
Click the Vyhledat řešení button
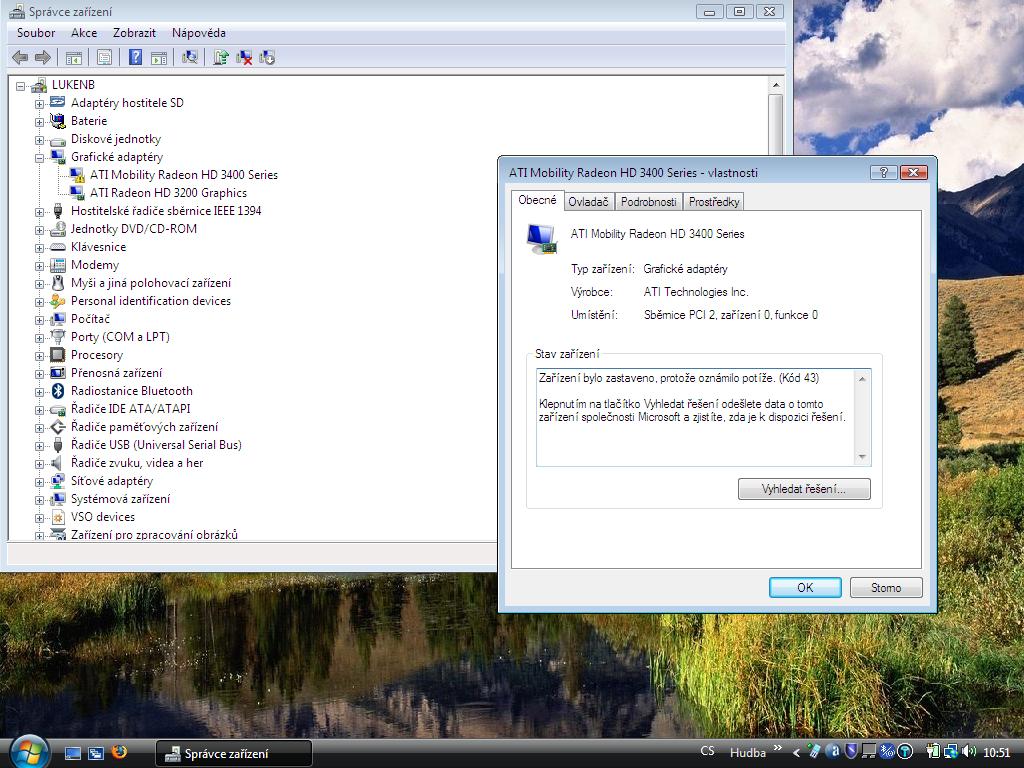point(804,488)
